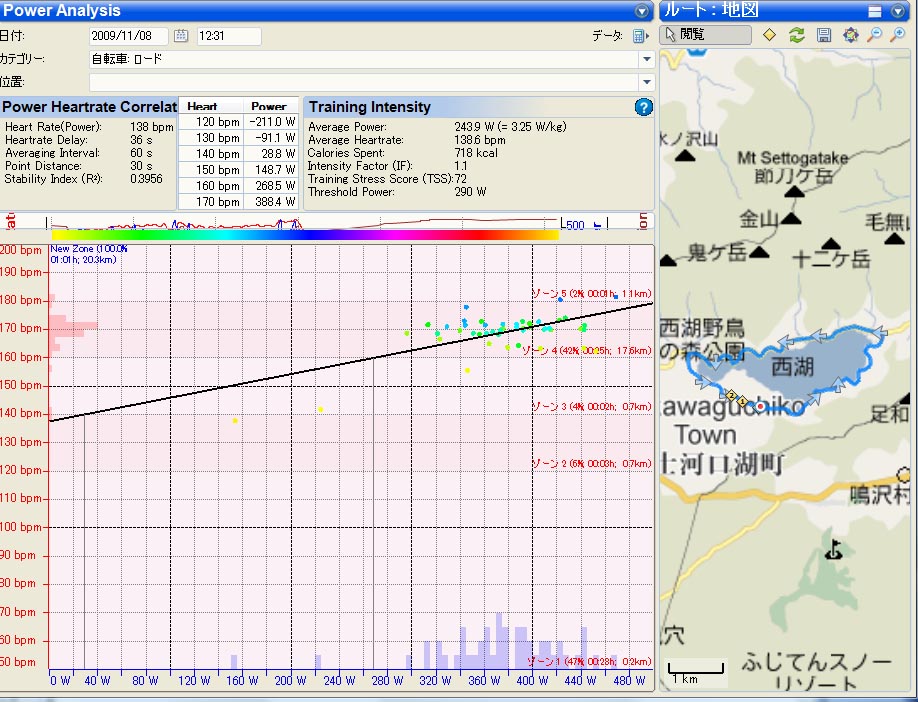Zoom in the map with plus magnifier
Screen dimensions: 918x702
[x=898, y=35]
